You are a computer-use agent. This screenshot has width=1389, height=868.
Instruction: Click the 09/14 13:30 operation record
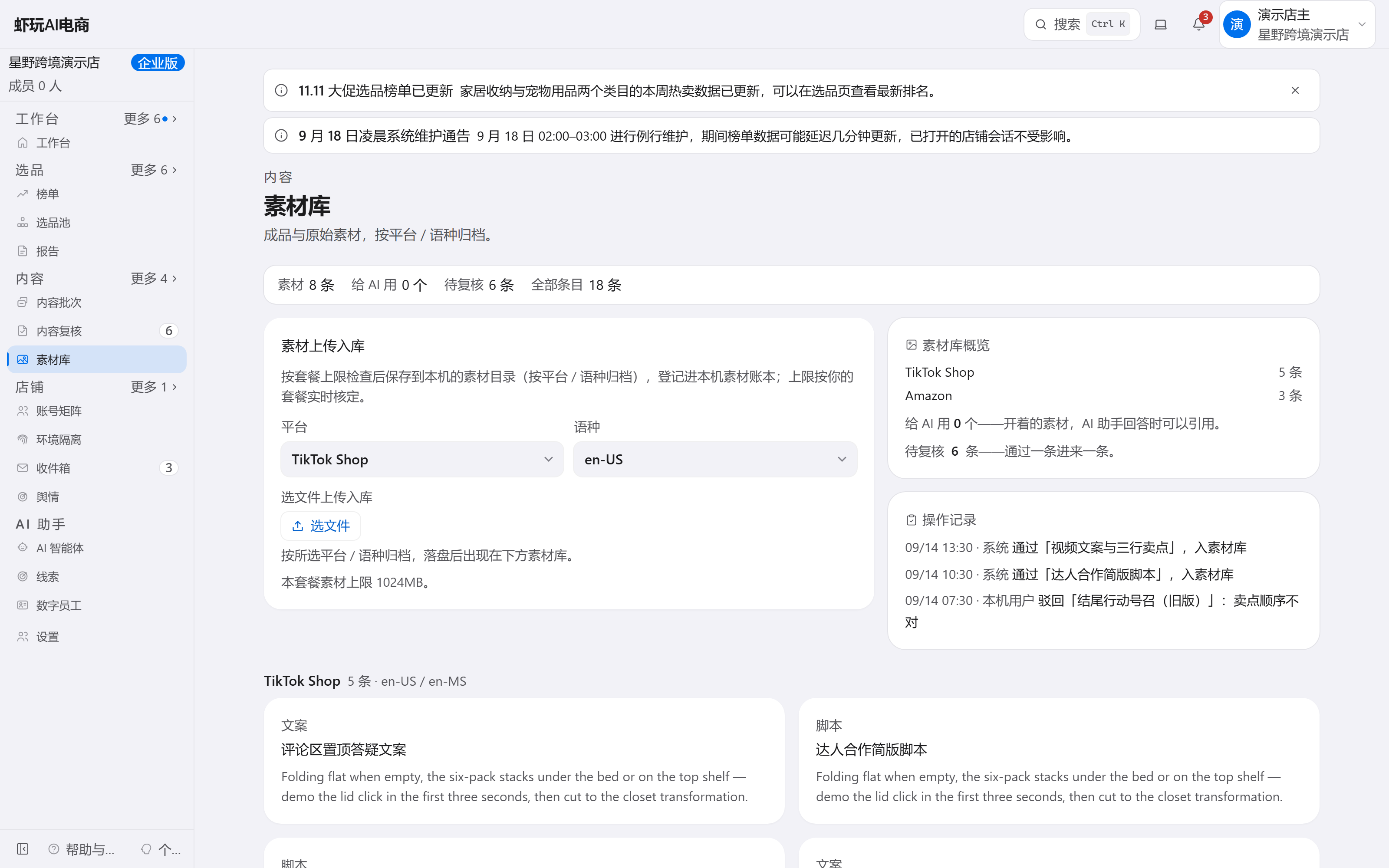click(1076, 548)
